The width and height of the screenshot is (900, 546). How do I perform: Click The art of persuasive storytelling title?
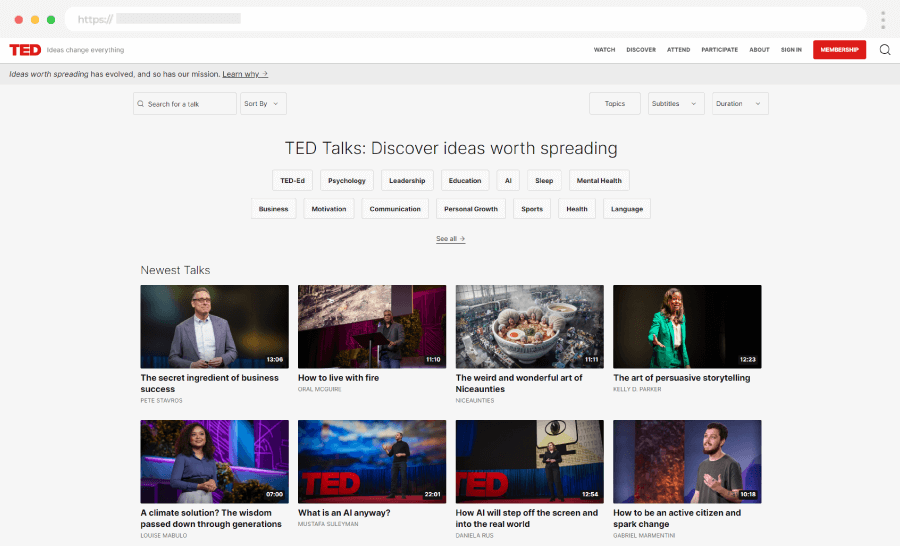click(681, 378)
